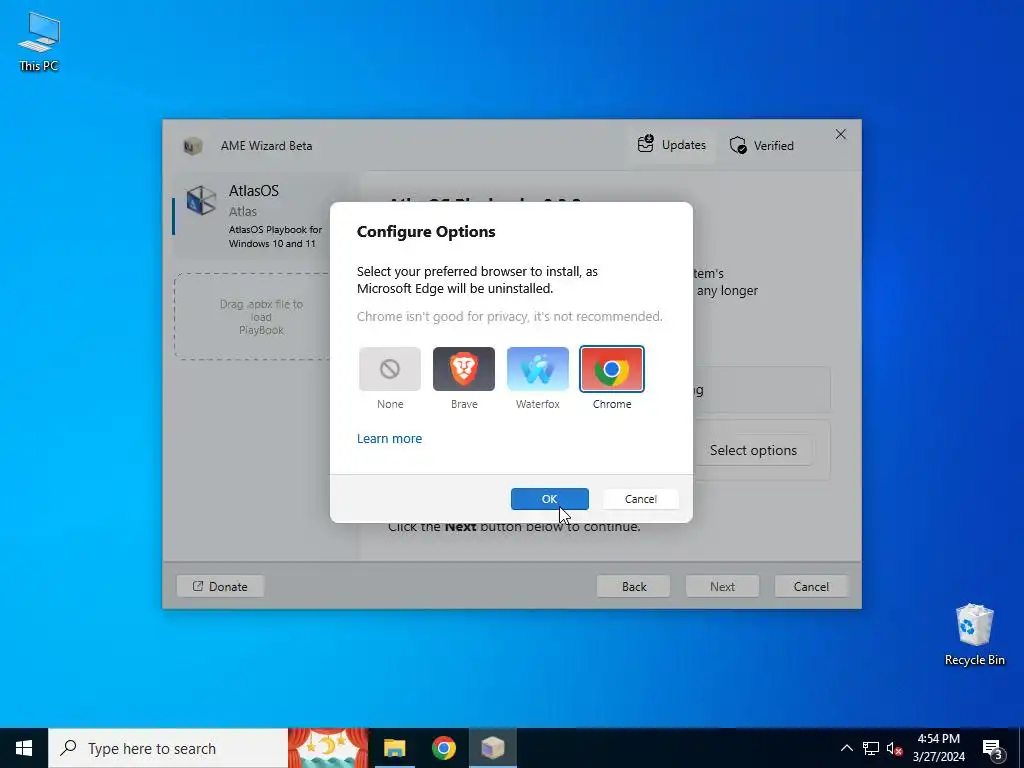Confirm with the OK button
The height and width of the screenshot is (768, 1024).
tap(550, 499)
